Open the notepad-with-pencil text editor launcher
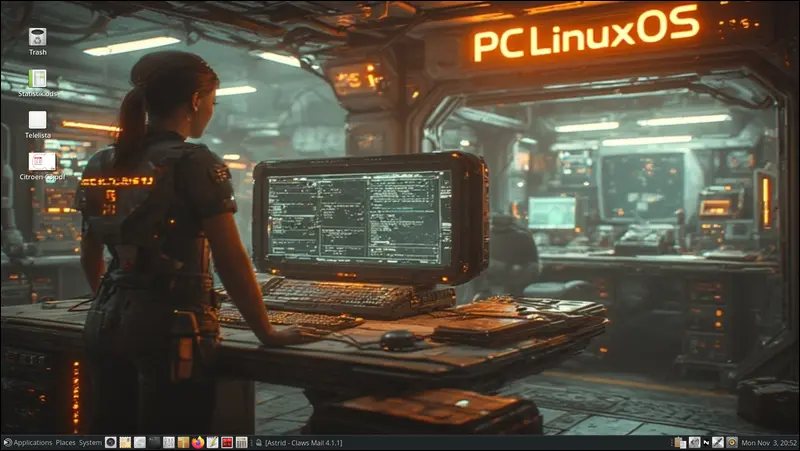 pos(212,442)
